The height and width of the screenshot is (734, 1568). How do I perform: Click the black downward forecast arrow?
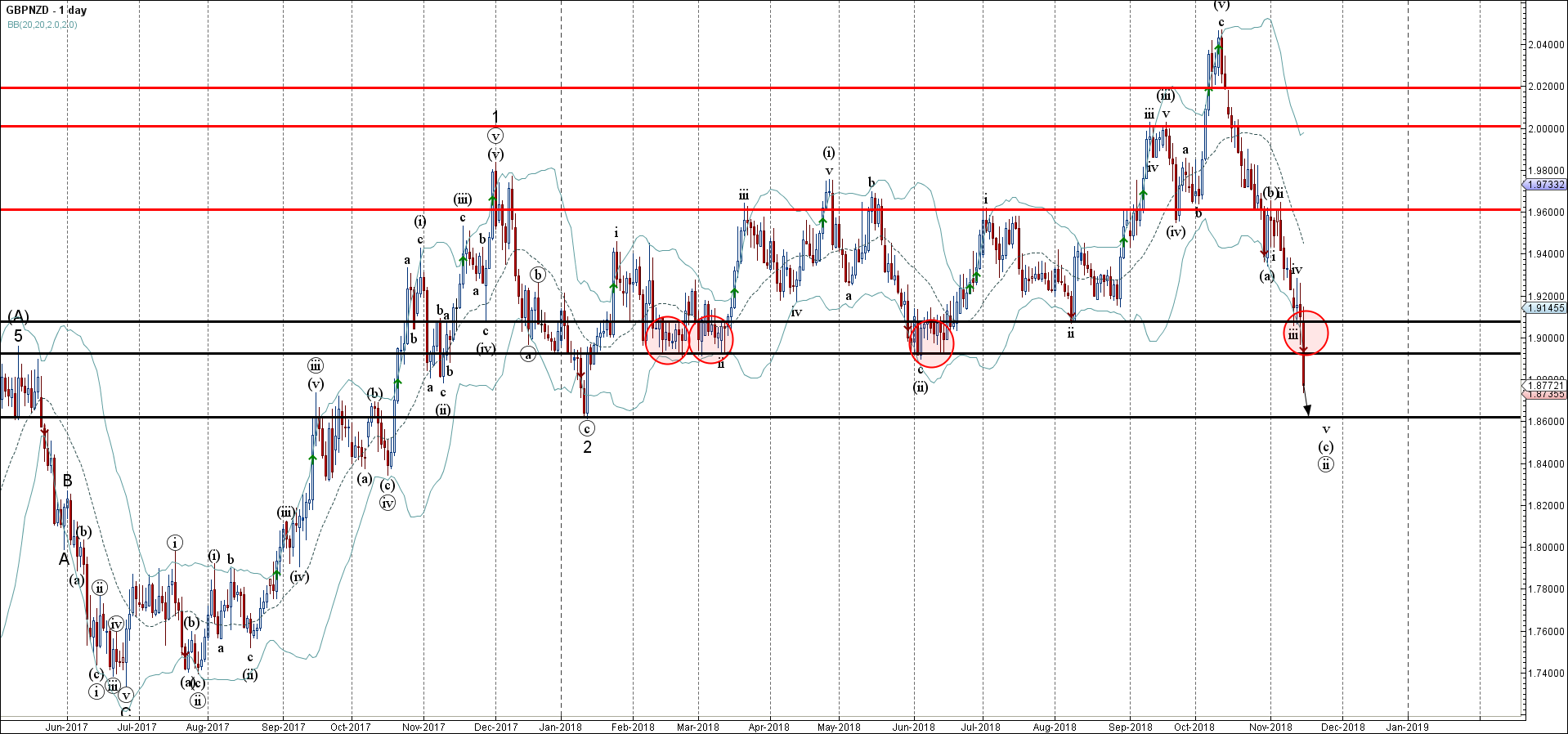pos(1306,403)
